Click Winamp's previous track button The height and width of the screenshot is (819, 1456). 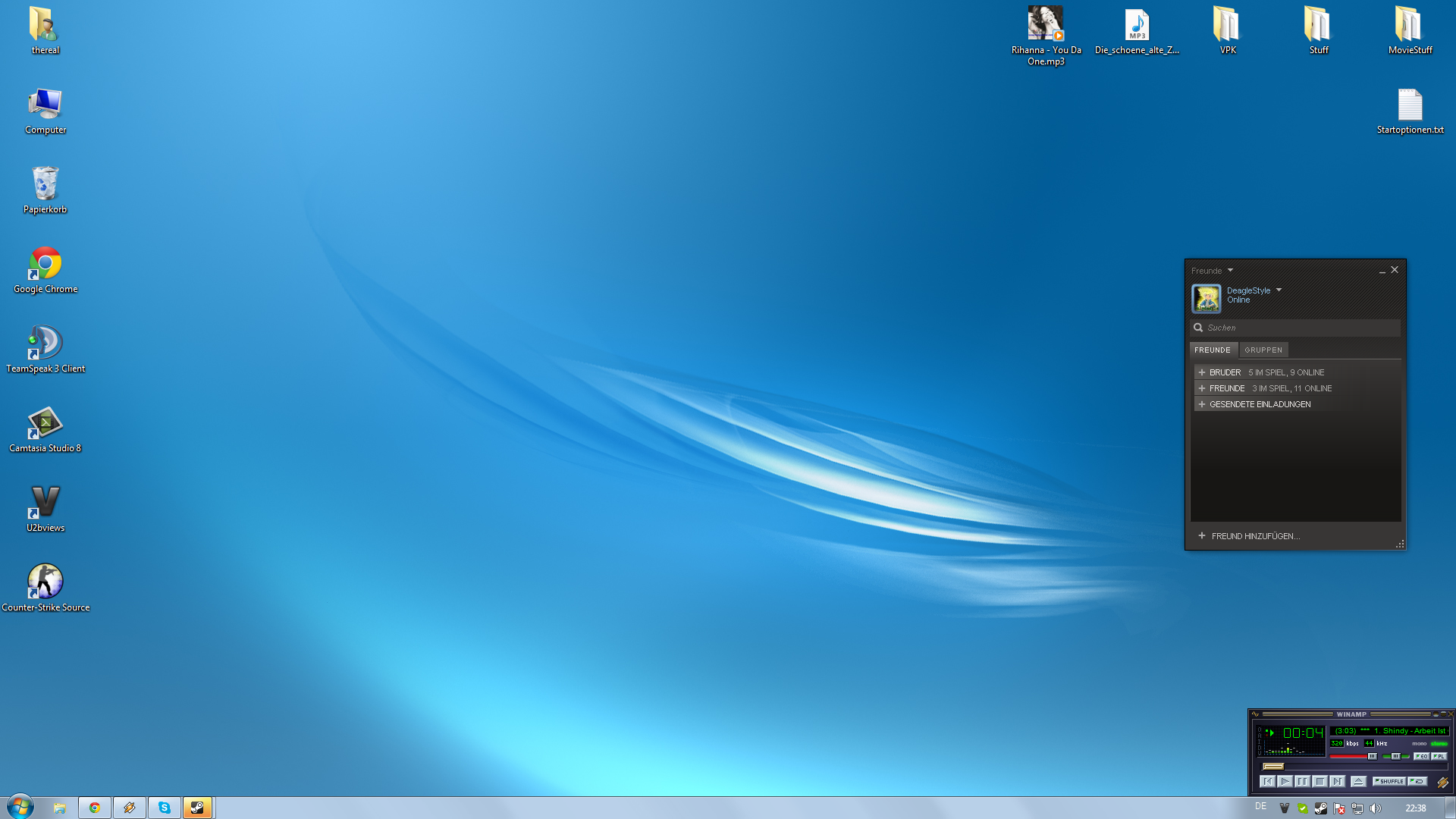[x=1267, y=781]
